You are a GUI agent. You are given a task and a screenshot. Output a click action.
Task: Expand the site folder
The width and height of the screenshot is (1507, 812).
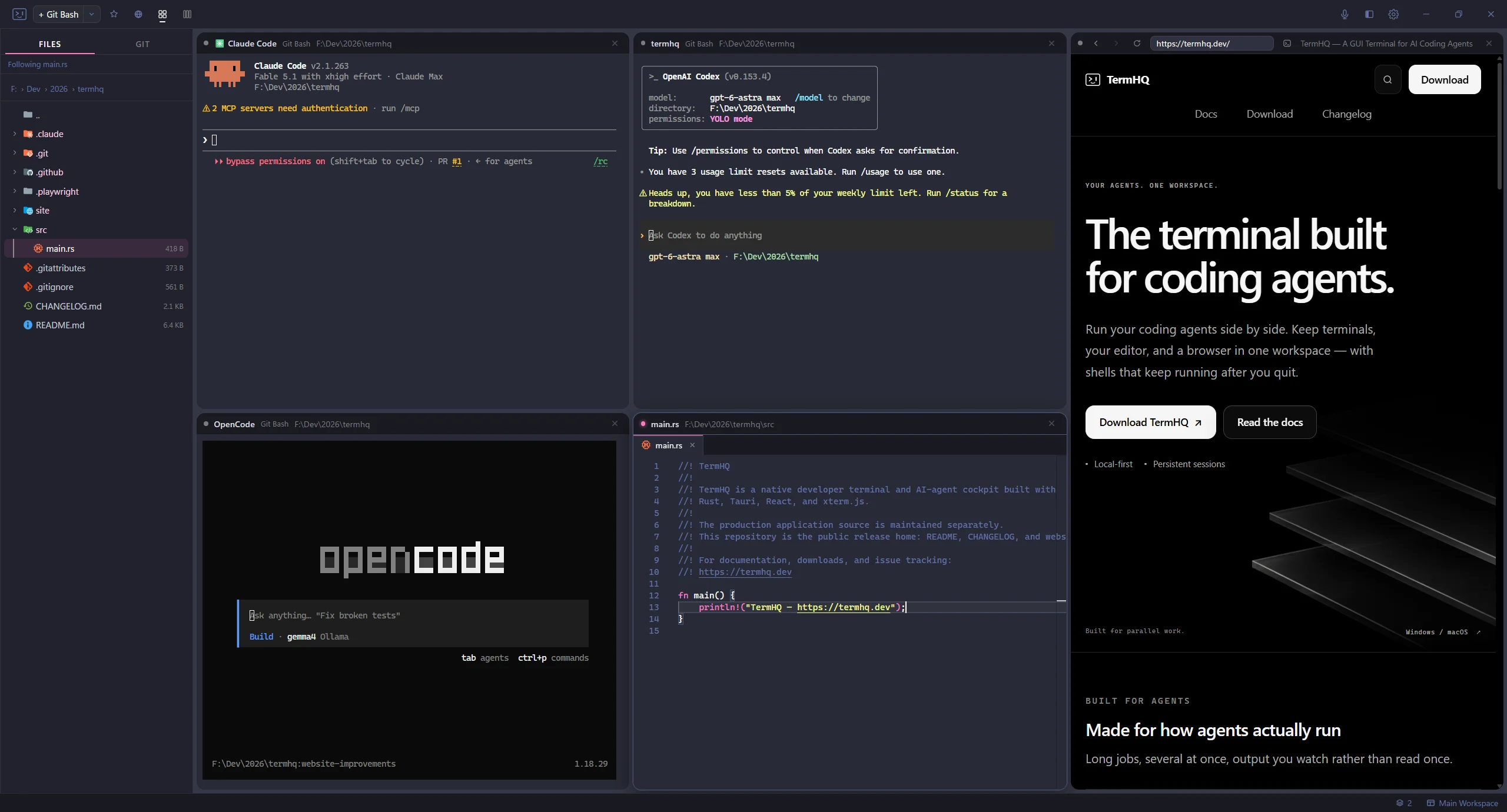pos(15,211)
